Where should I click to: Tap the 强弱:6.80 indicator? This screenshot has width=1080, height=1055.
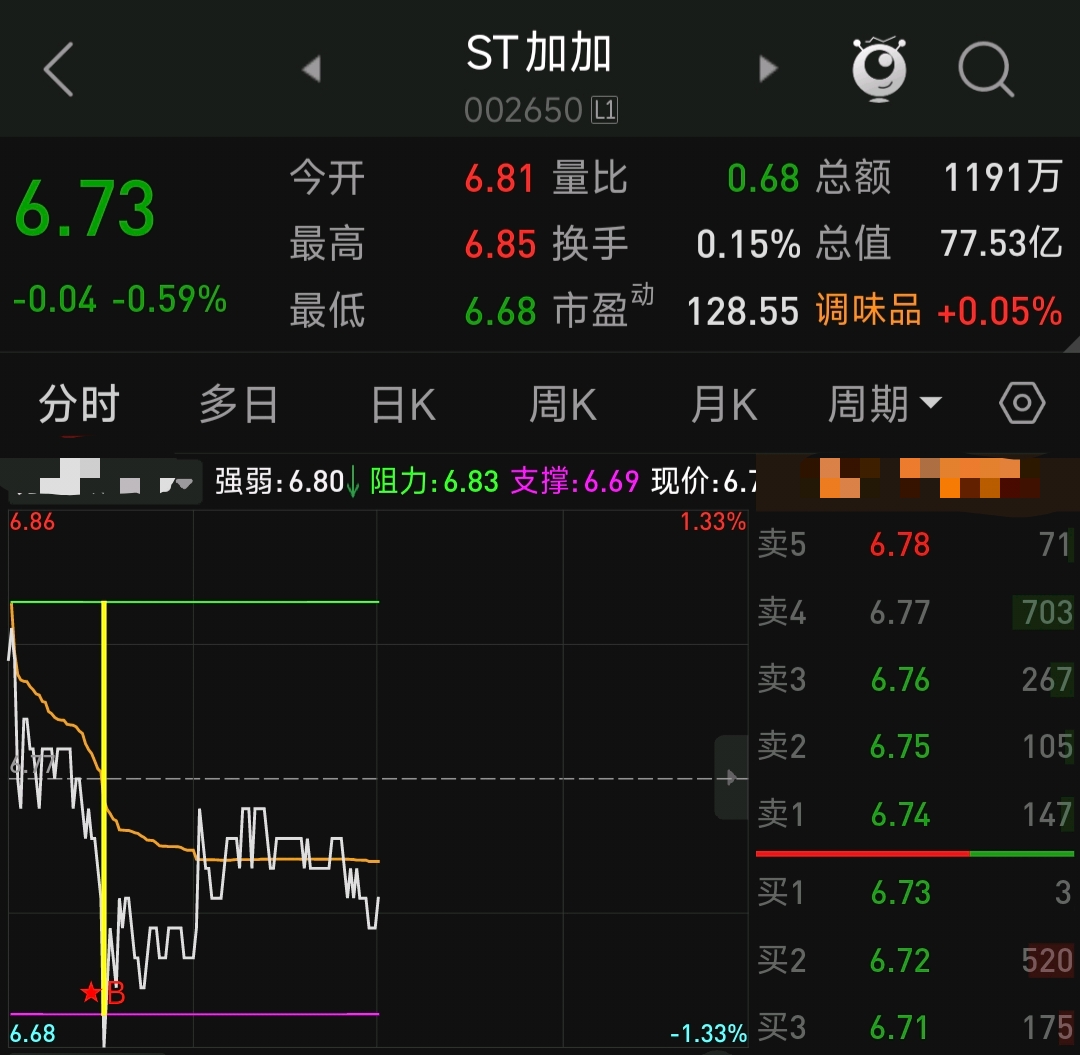coord(287,481)
